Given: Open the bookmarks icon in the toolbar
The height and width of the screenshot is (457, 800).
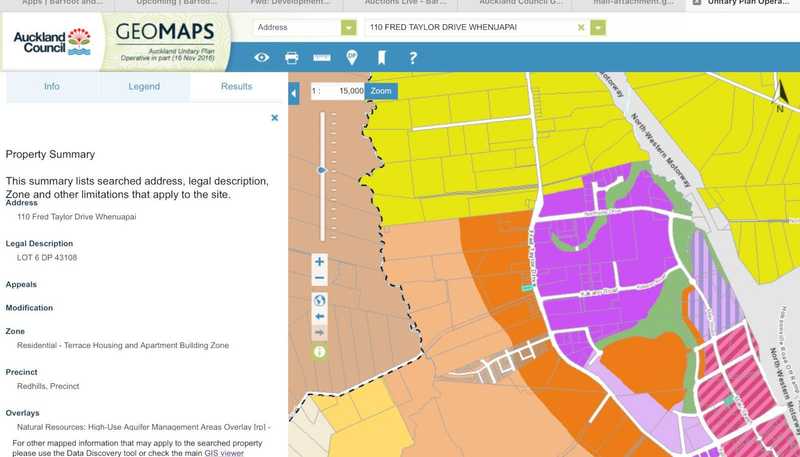Looking at the screenshot, I should 382,58.
